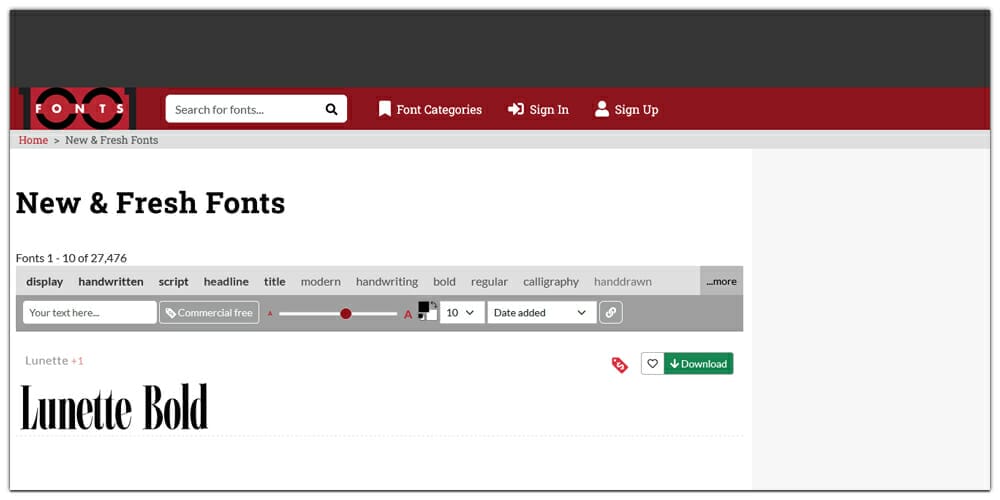This screenshot has width=1000, height=500.
Task: Toggle the Commercial free filter
Action: [209, 312]
